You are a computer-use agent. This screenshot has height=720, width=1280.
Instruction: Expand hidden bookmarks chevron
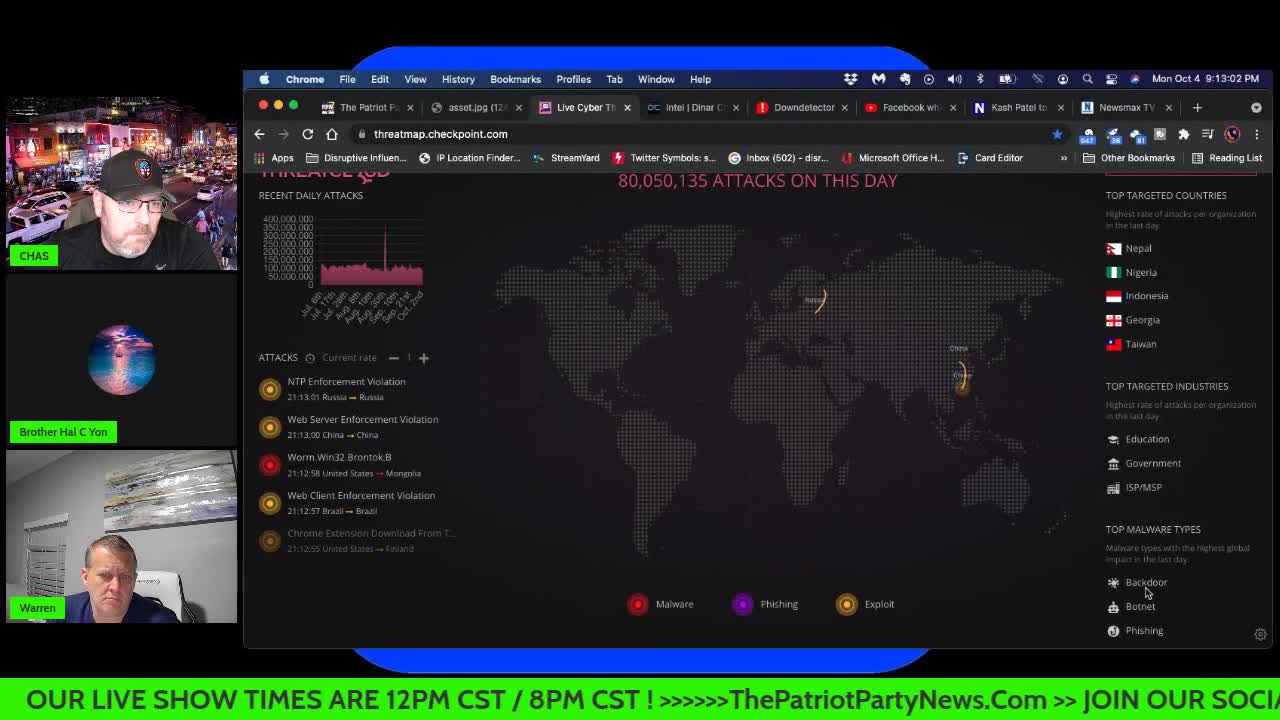(x=1063, y=158)
